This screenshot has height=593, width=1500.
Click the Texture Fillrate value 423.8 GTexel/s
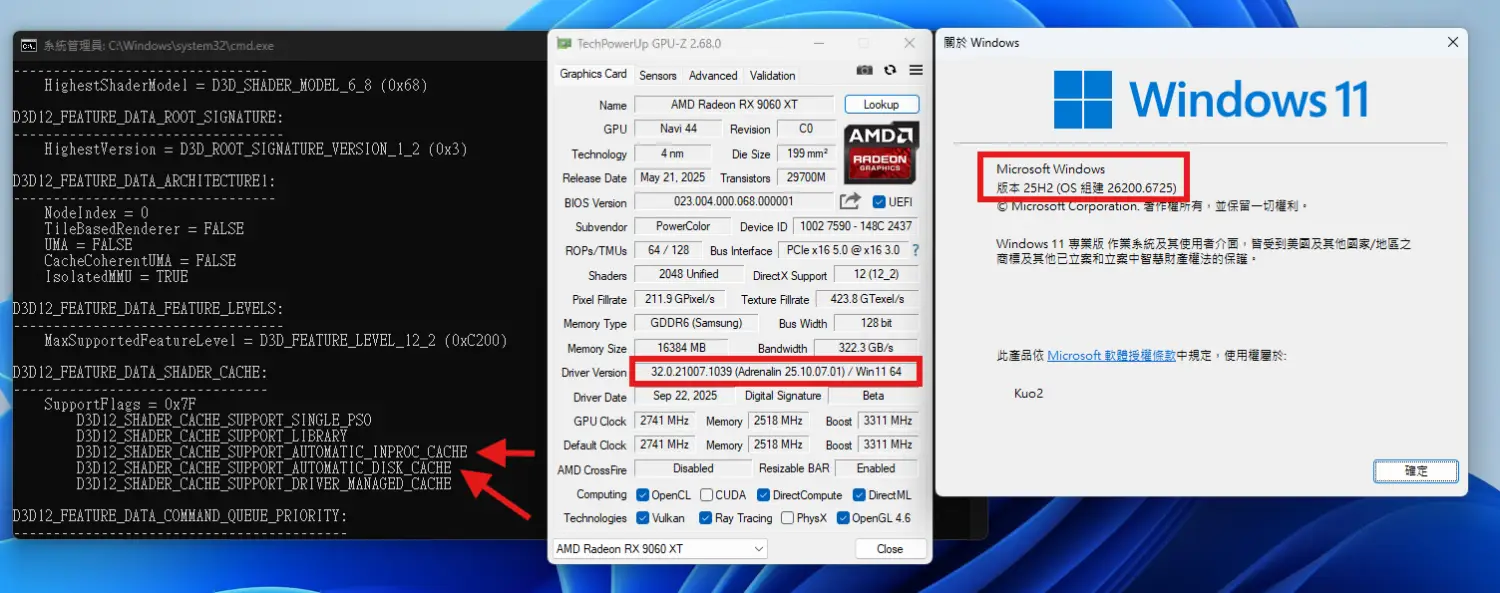pos(867,299)
